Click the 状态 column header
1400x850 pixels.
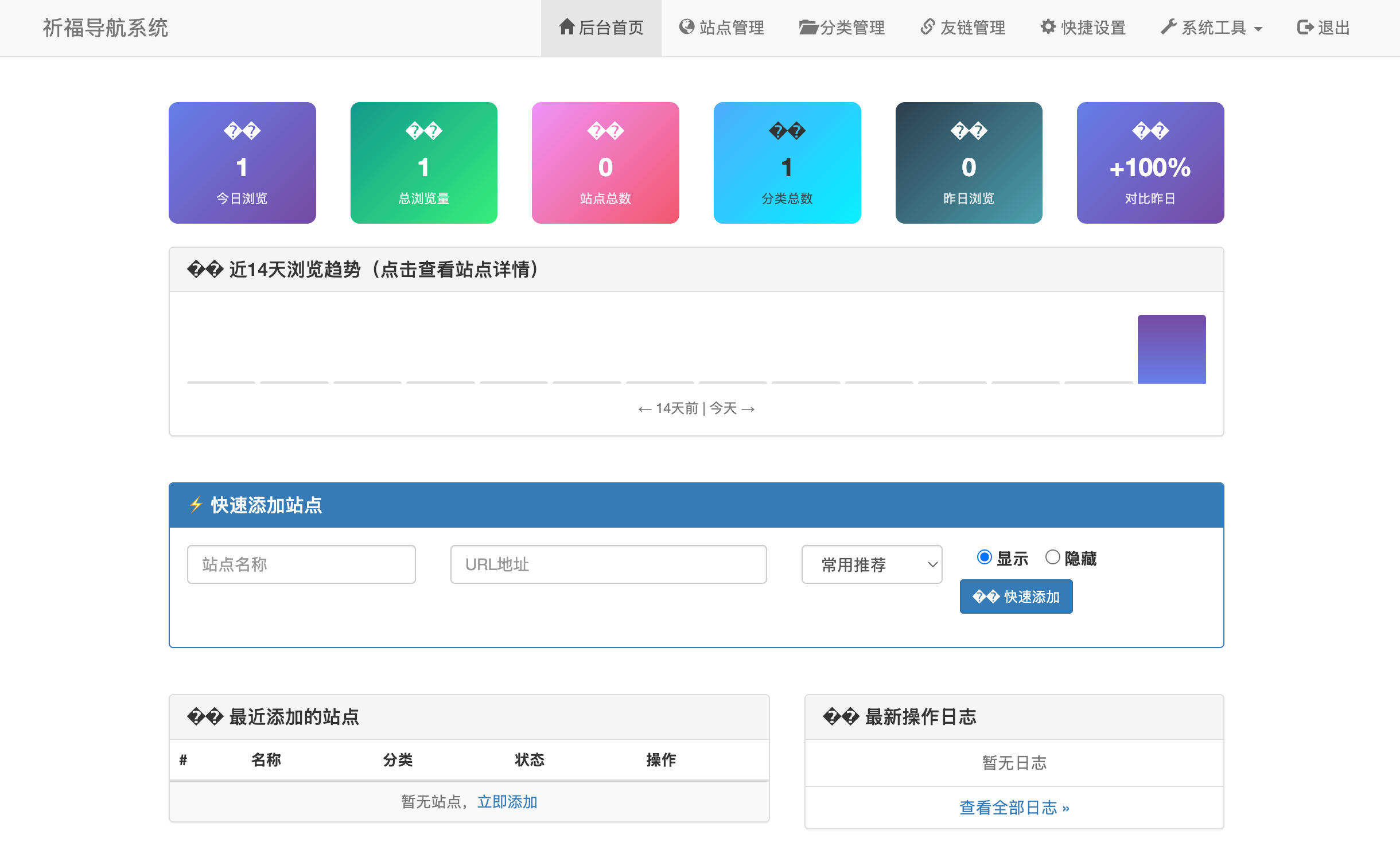pyautogui.click(x=529, y=759)
